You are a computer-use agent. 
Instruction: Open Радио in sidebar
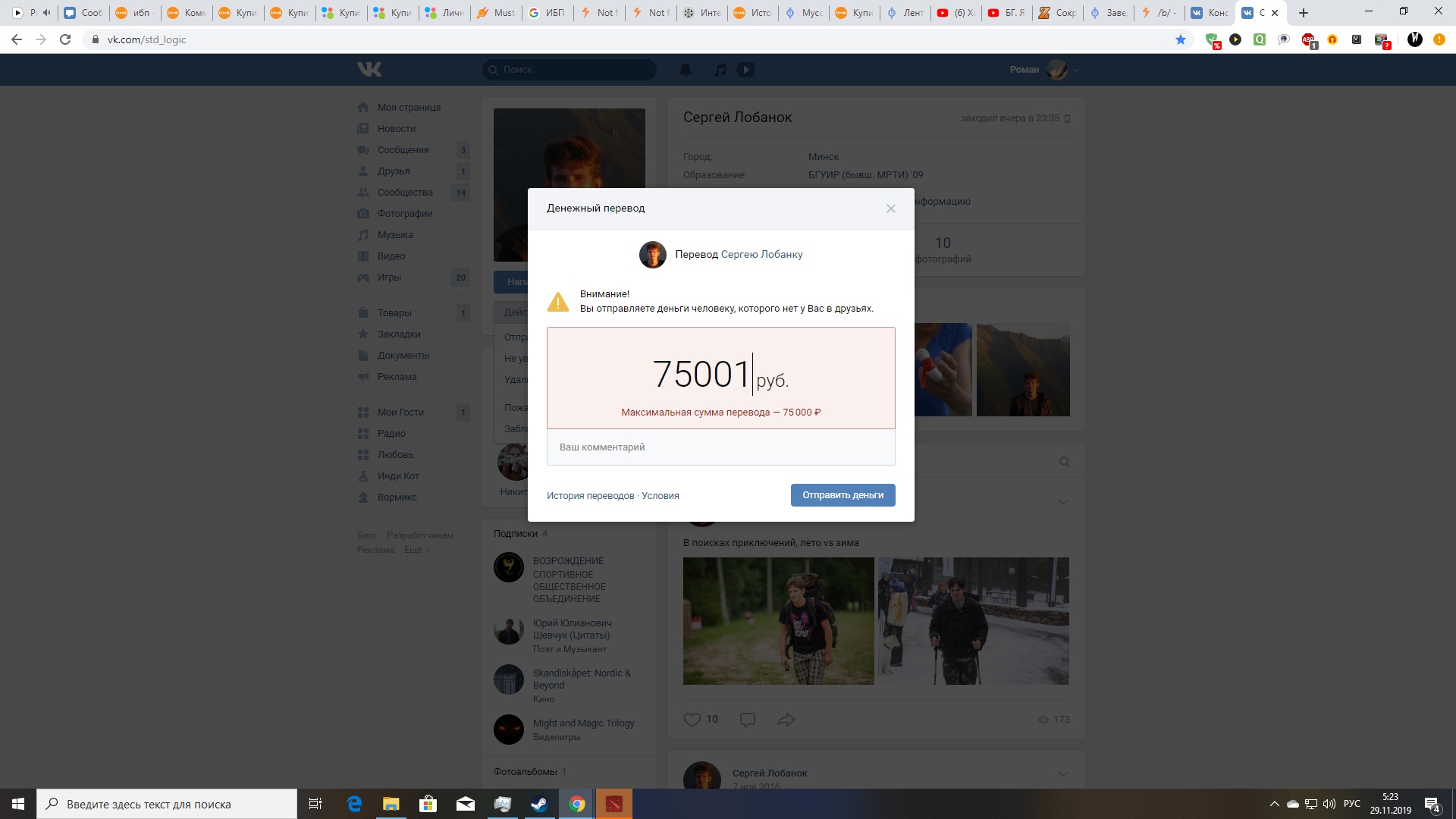pyautogui.click(x=391, y=434)
